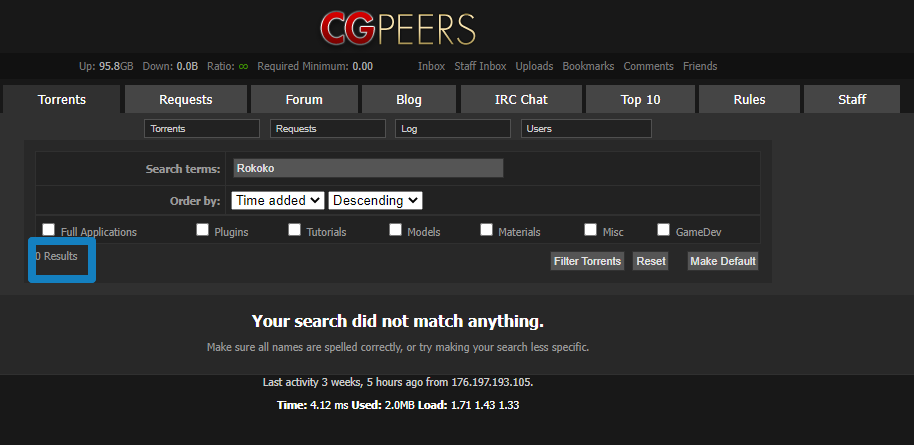Enable the Plugins category checkbox

(x=202, y=229)
